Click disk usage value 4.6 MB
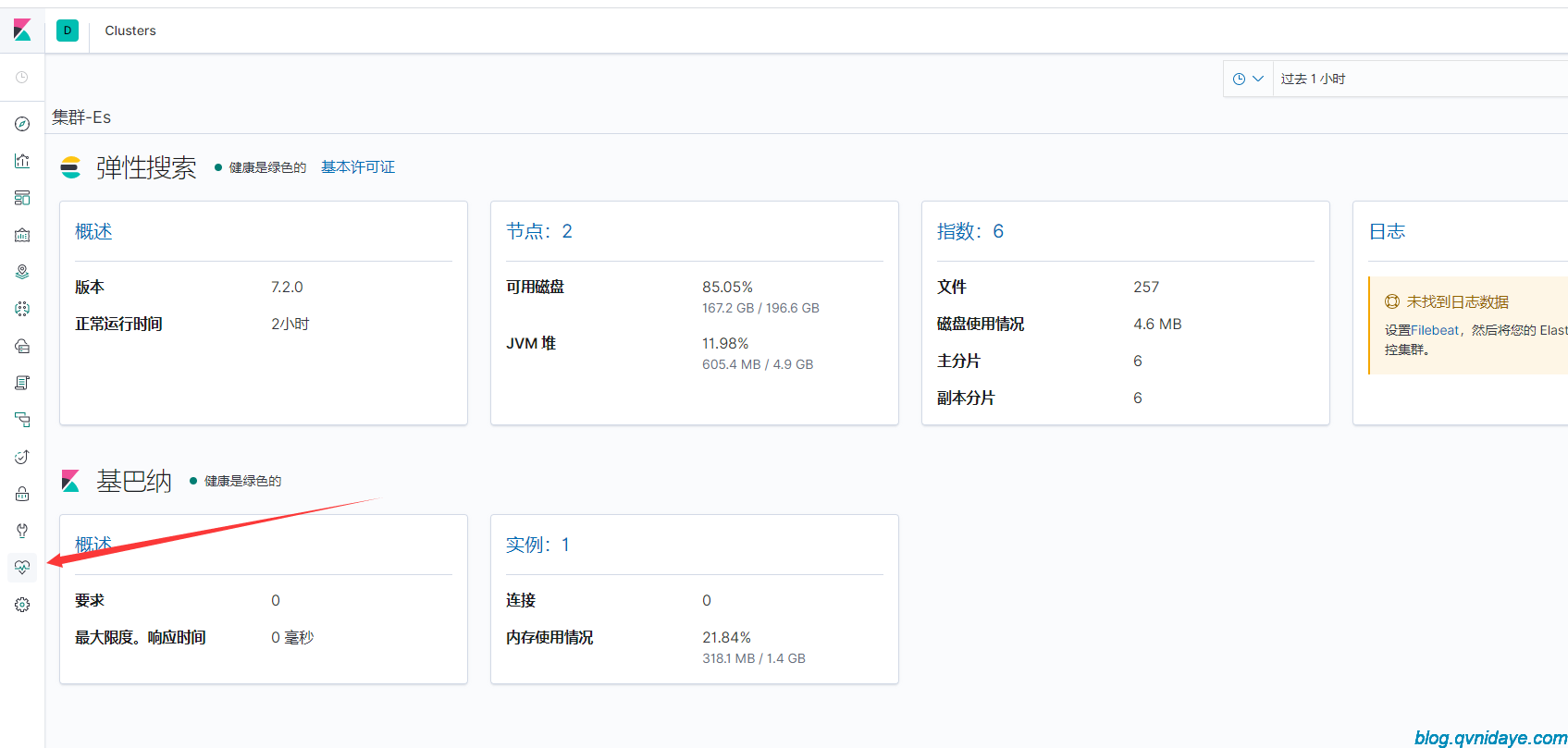1568x748 pixels. [1157, 324]
